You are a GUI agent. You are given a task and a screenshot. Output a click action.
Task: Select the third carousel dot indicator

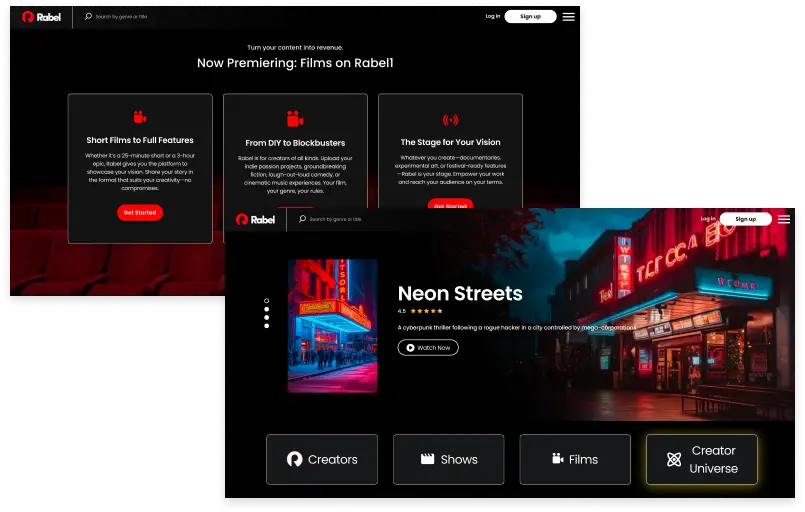pos(266,317)
